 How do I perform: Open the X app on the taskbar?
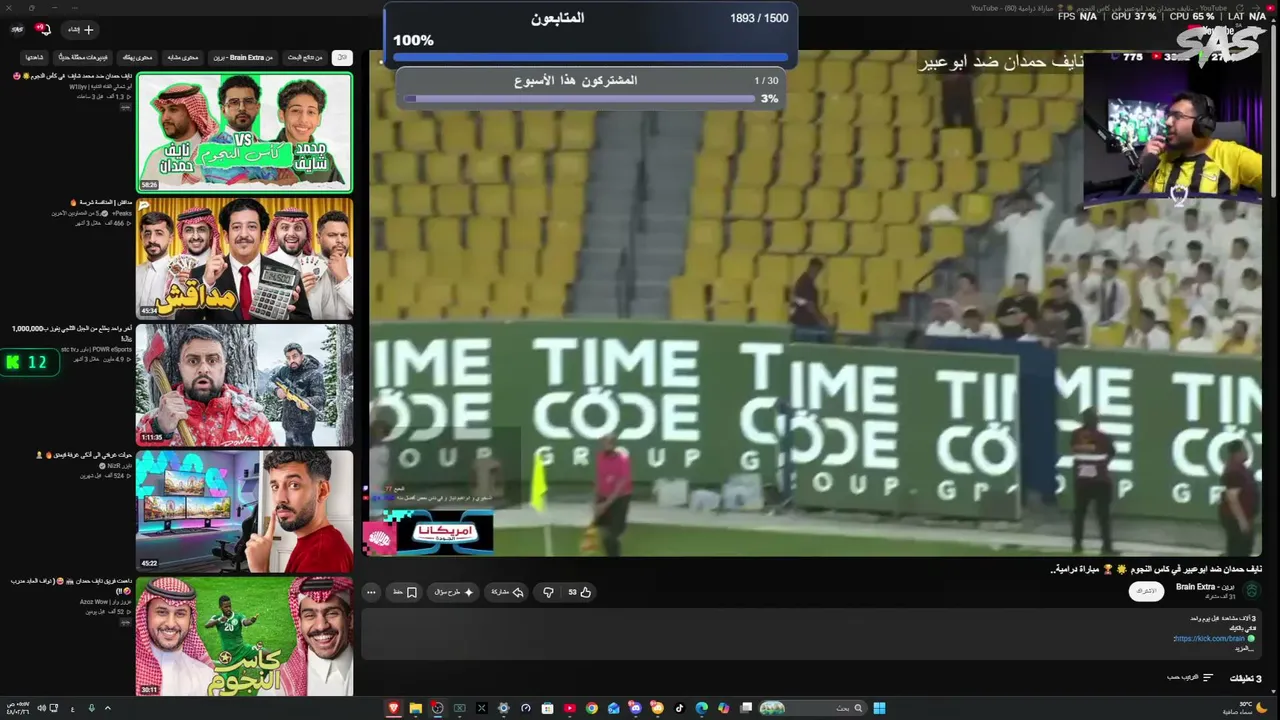coord(481,708)
